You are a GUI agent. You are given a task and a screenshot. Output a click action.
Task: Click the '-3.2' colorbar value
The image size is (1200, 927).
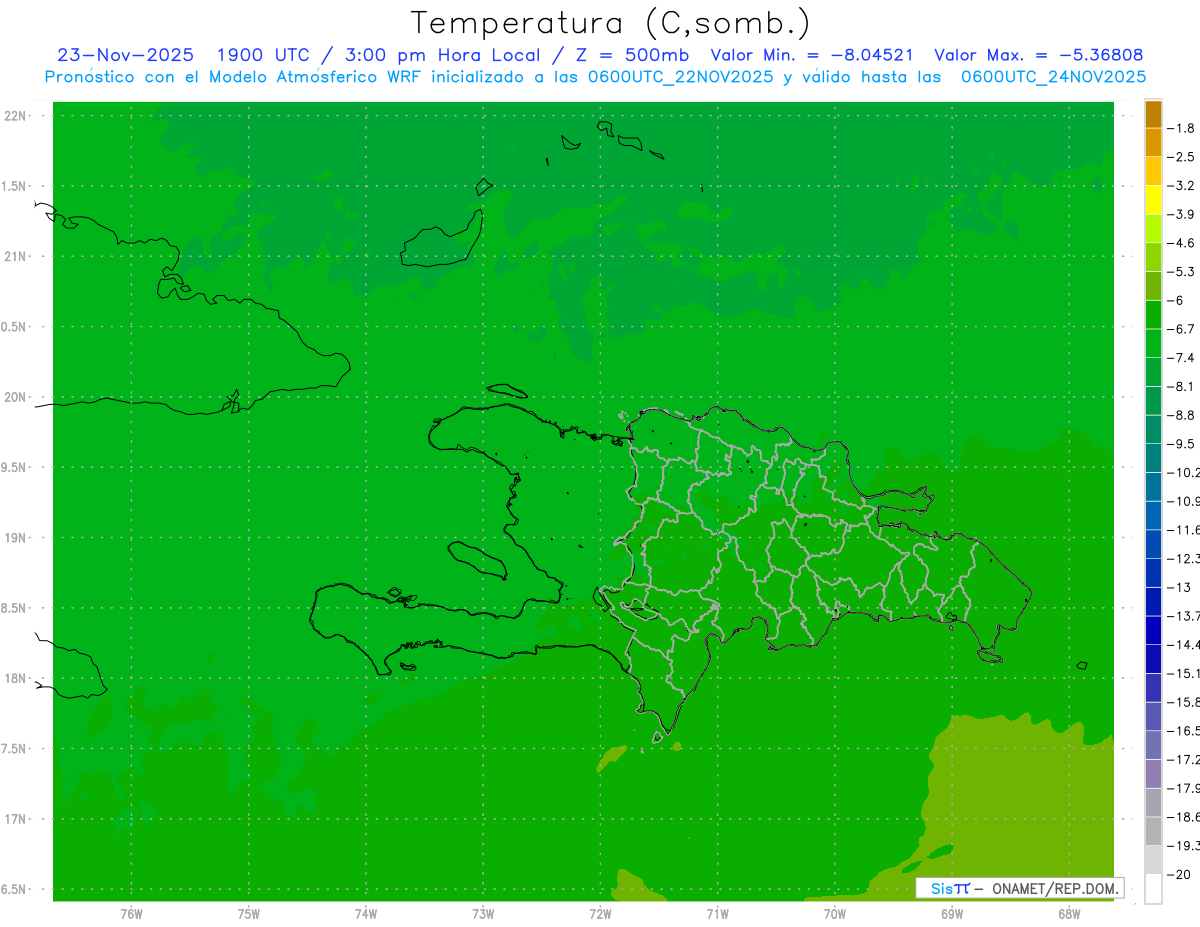(1181, 185)
